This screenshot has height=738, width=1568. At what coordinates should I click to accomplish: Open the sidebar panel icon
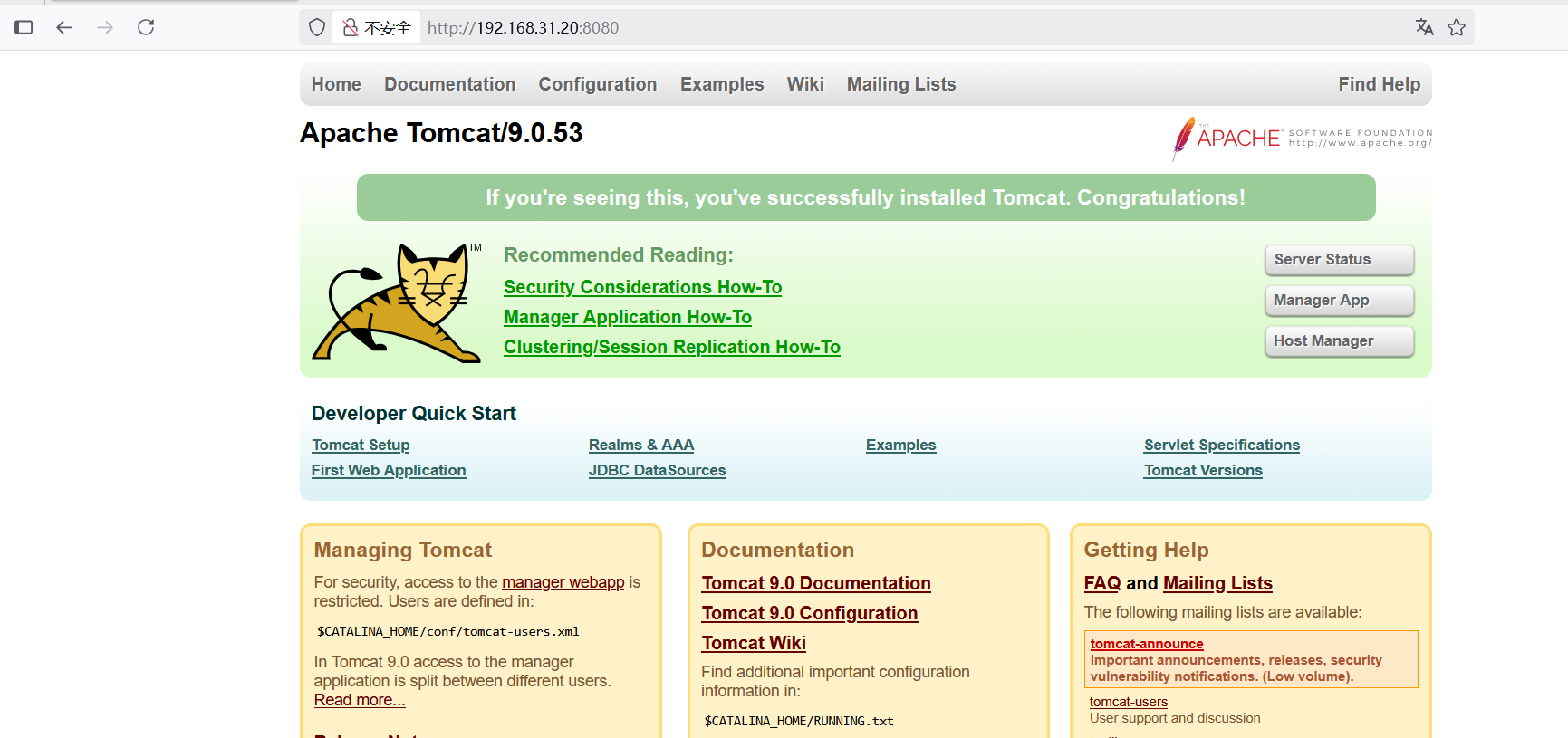tap(24, 27)
